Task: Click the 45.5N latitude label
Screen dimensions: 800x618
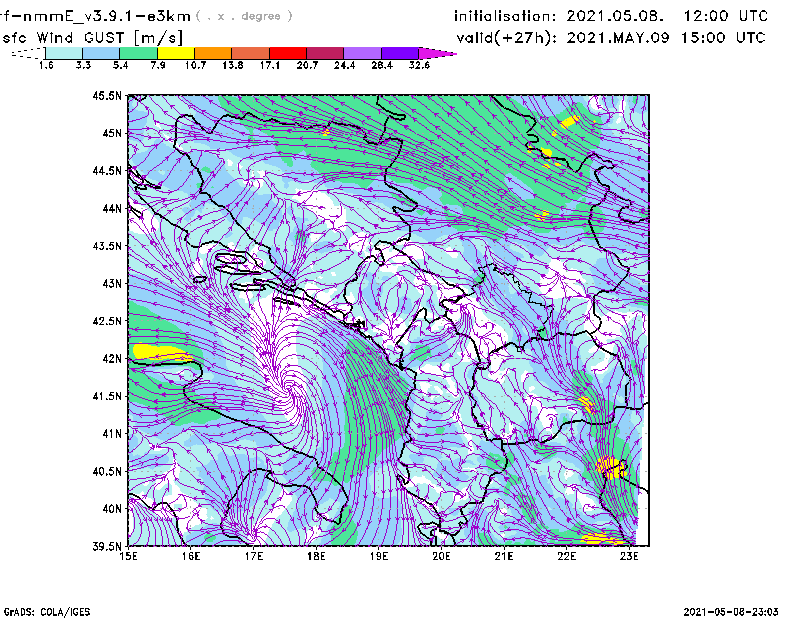Action: pyautogui.click(x=107, y=95)
